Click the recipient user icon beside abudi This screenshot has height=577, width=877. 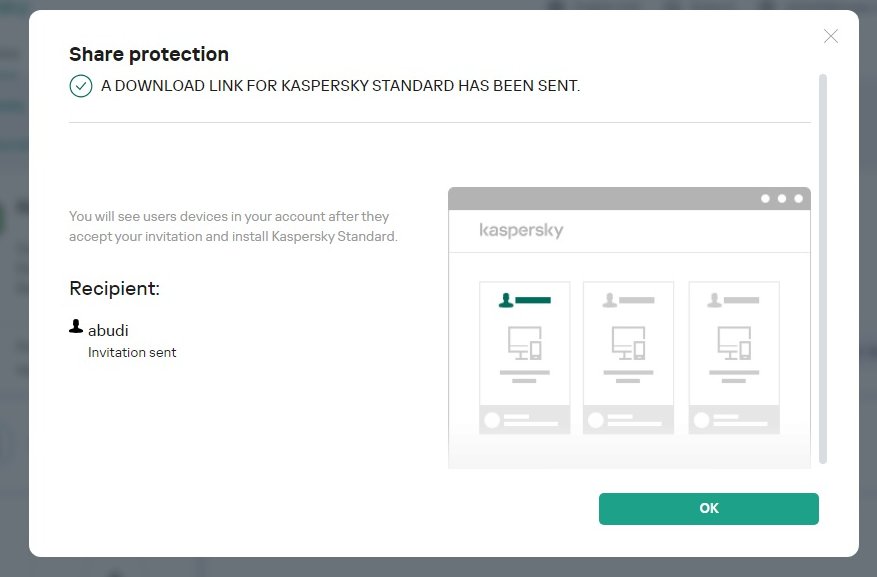pyautogui.click(x=76, y=327)
